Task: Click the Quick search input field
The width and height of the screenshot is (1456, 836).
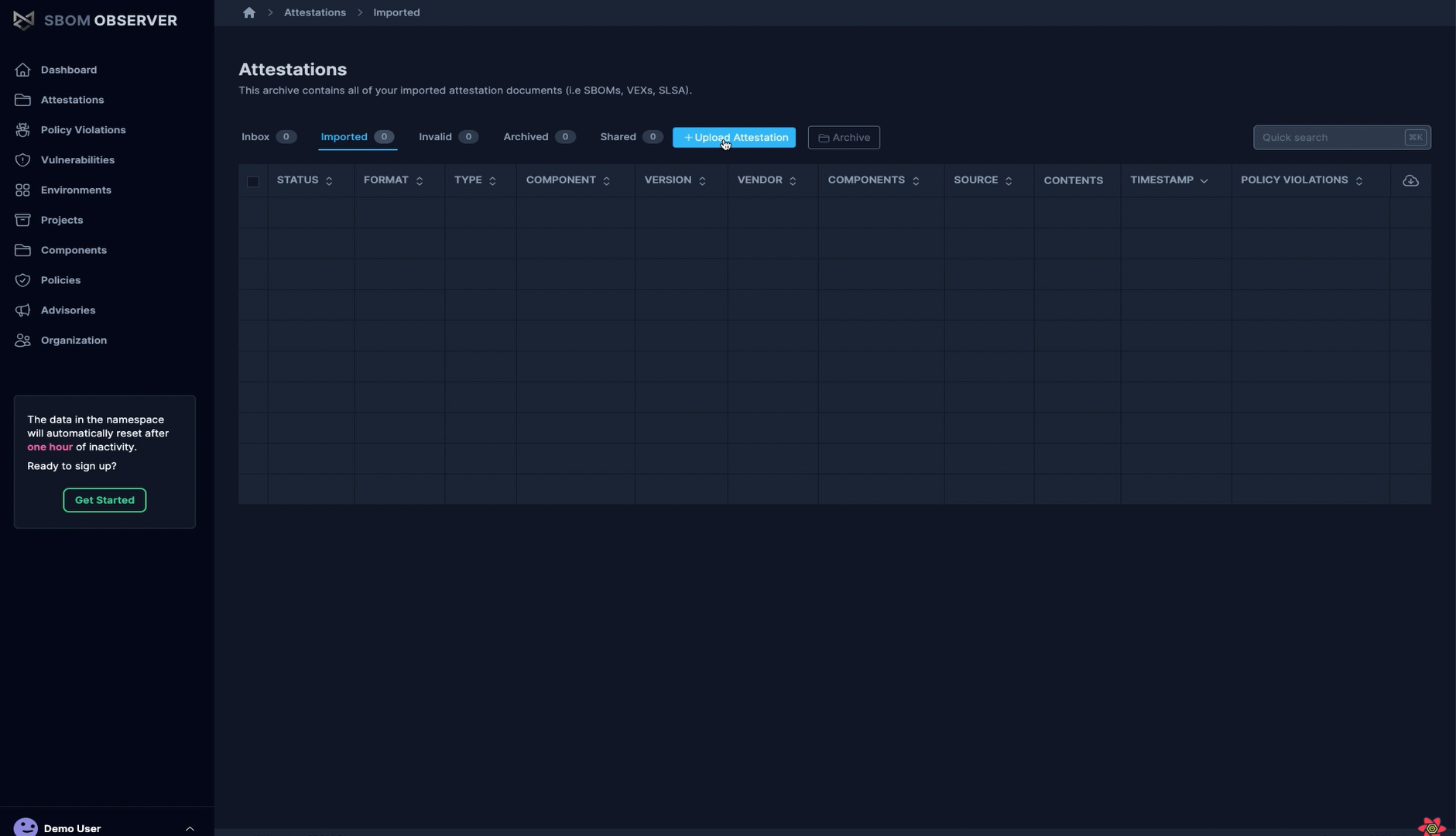Action: [1341, 138]
